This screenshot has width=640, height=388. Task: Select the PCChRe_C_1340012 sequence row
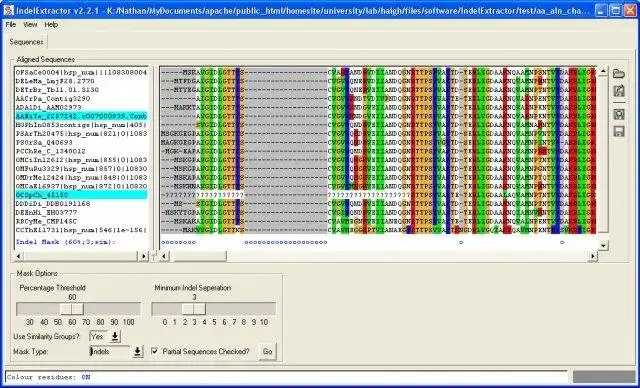(x=81, y=151)
